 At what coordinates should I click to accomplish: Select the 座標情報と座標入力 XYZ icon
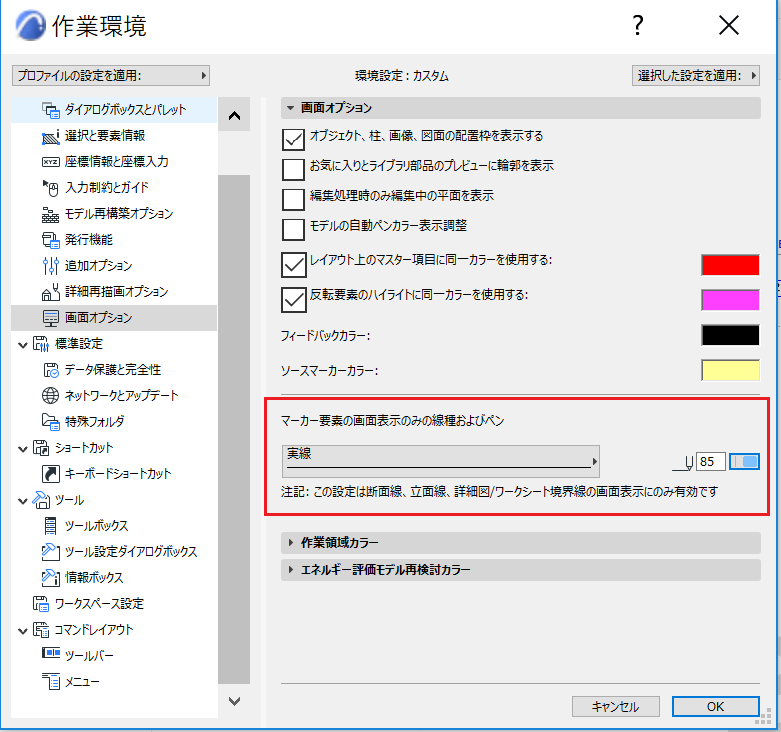point(51,162)
